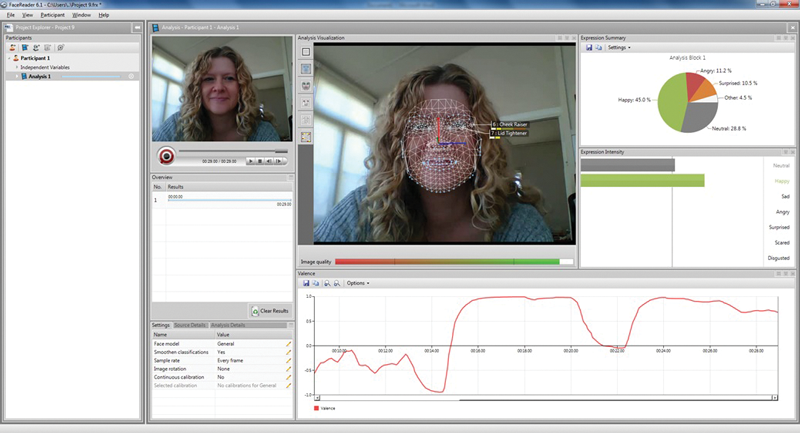
Task: Click the red record button under the video
Action: click(x=167, y=156)
